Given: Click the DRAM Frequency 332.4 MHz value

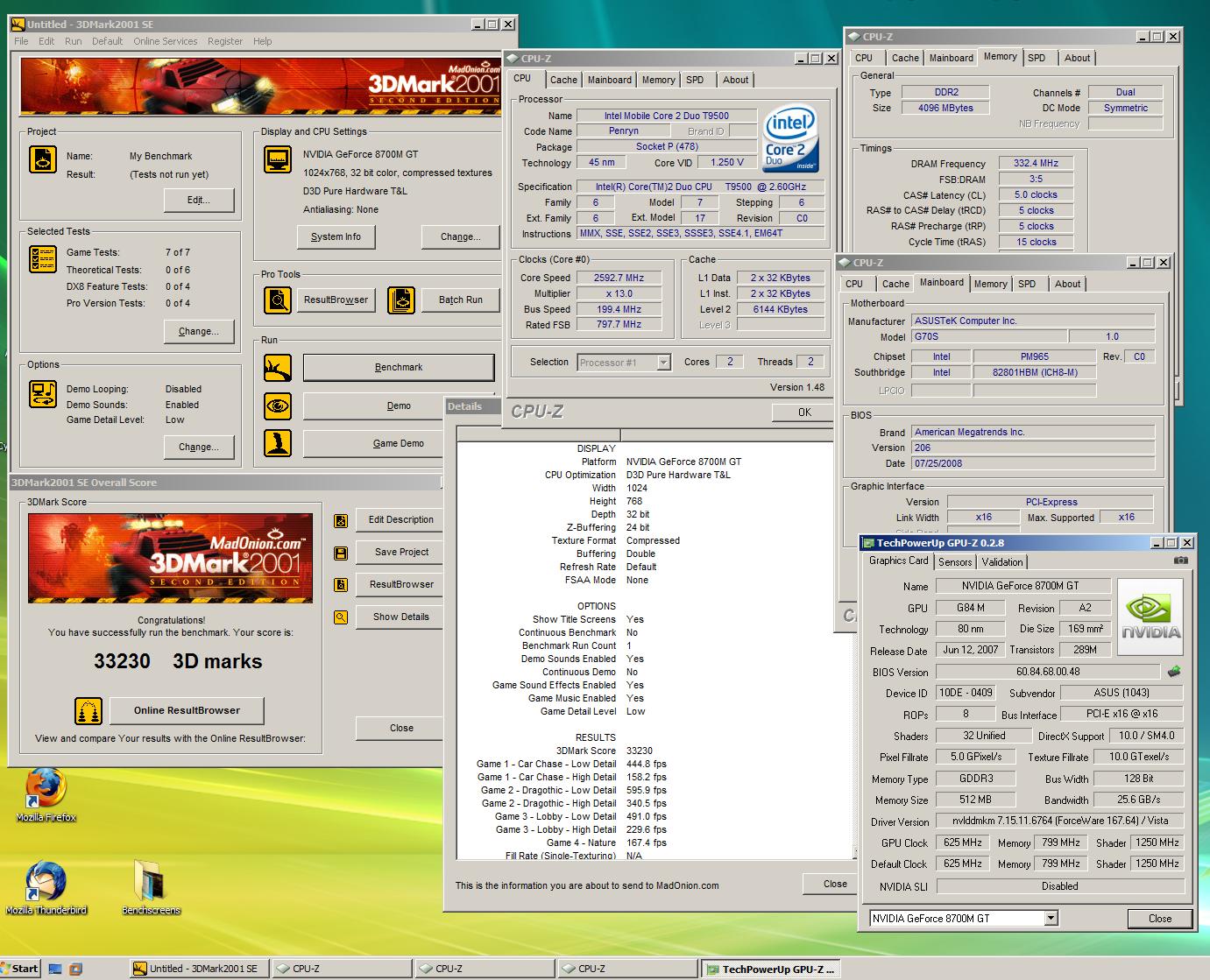Looking at the screenshot, I should point(1036,163).
